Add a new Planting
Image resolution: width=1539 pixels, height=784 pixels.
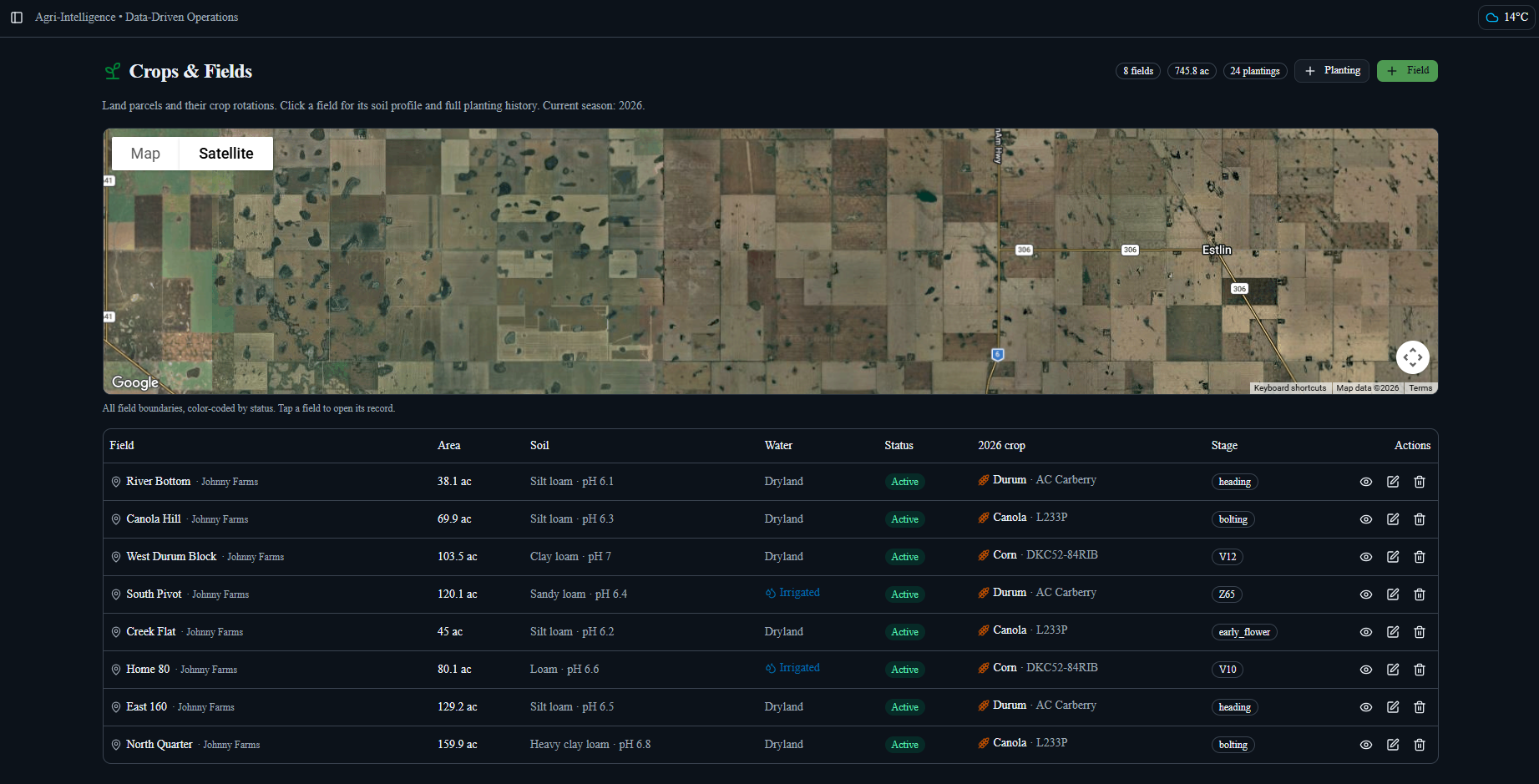(x=1332, y=71)
